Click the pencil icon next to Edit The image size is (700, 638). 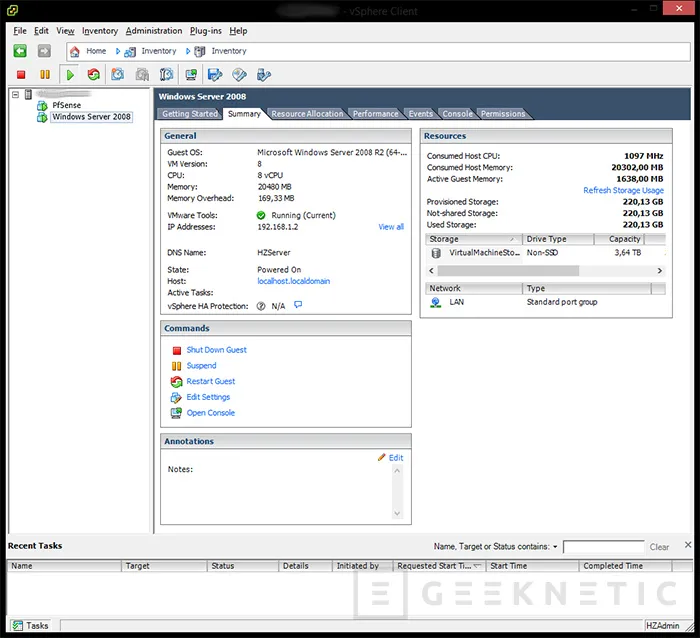click(382, 457)
